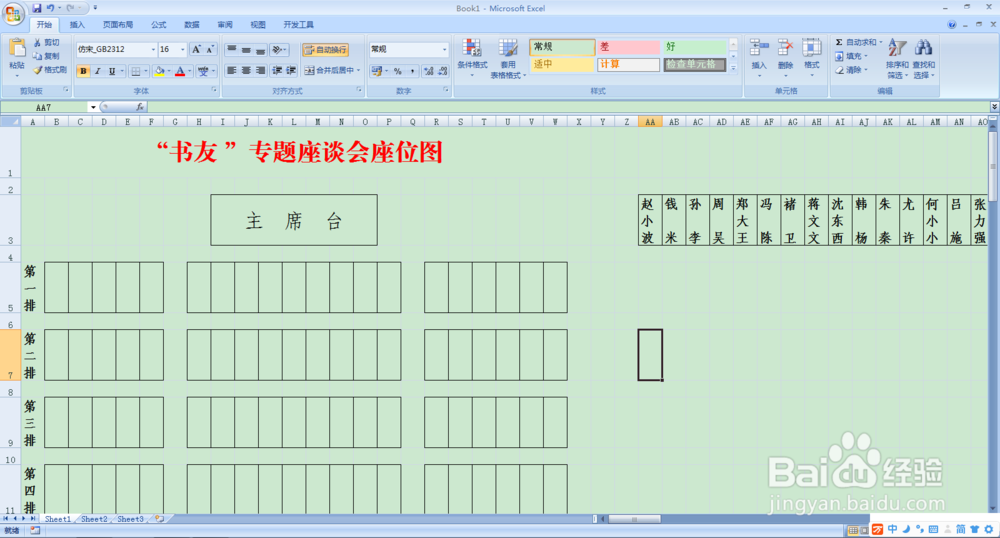Viewport: 1000px width, 538px height.
Task: Toggle Underline formatting
Action: tap(112, 71)
